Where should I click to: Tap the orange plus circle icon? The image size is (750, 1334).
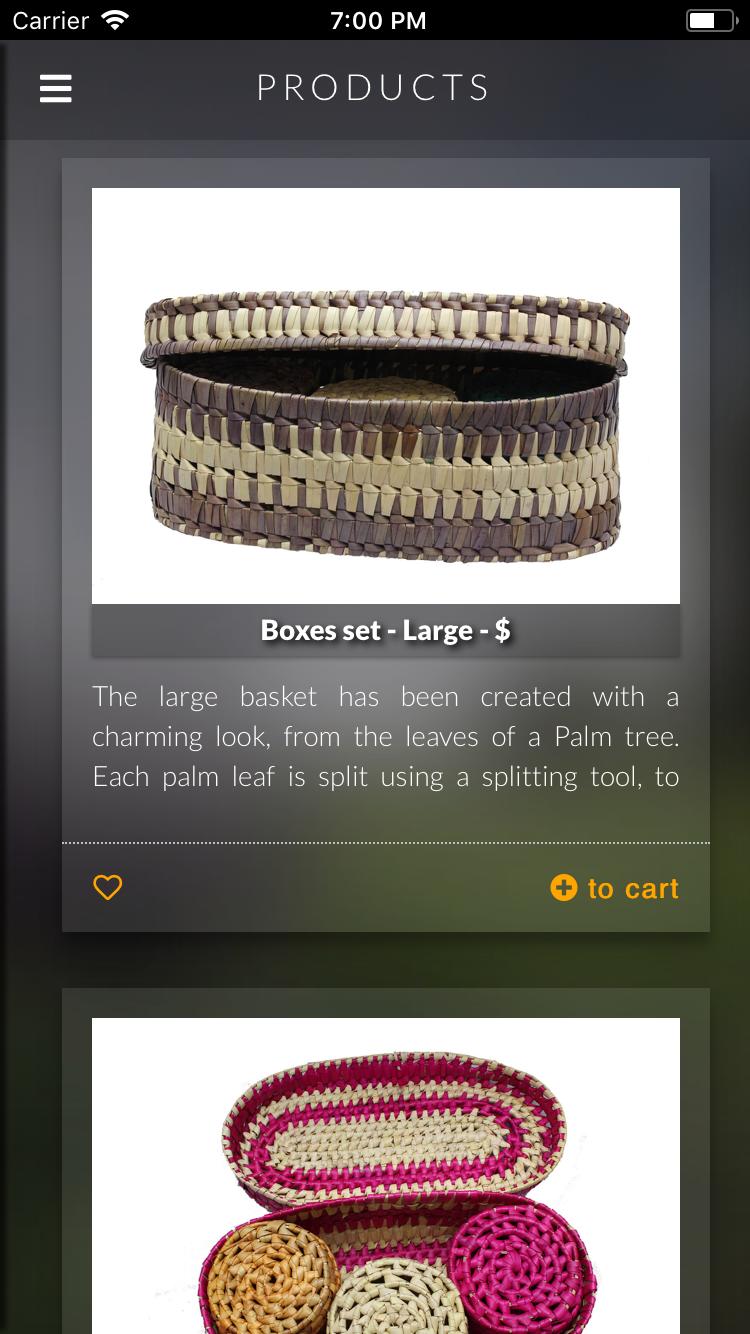click(x=564, y=887)
